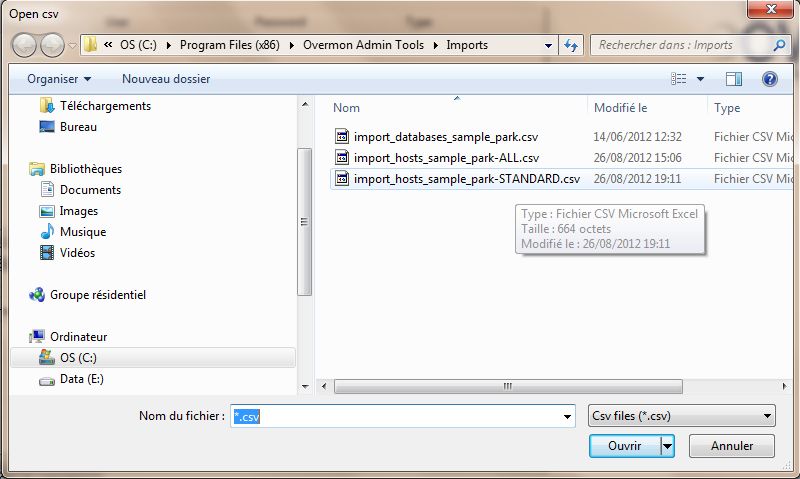Show hidden parent folders via double chevron
Viewport: 800px width, 479px height.
108,45
